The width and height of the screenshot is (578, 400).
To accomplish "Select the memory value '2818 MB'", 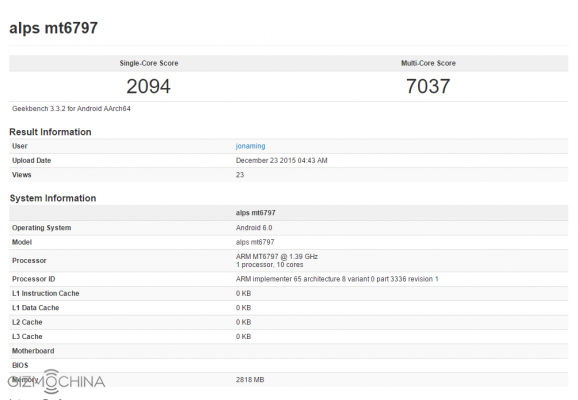I will click(250, 380).
